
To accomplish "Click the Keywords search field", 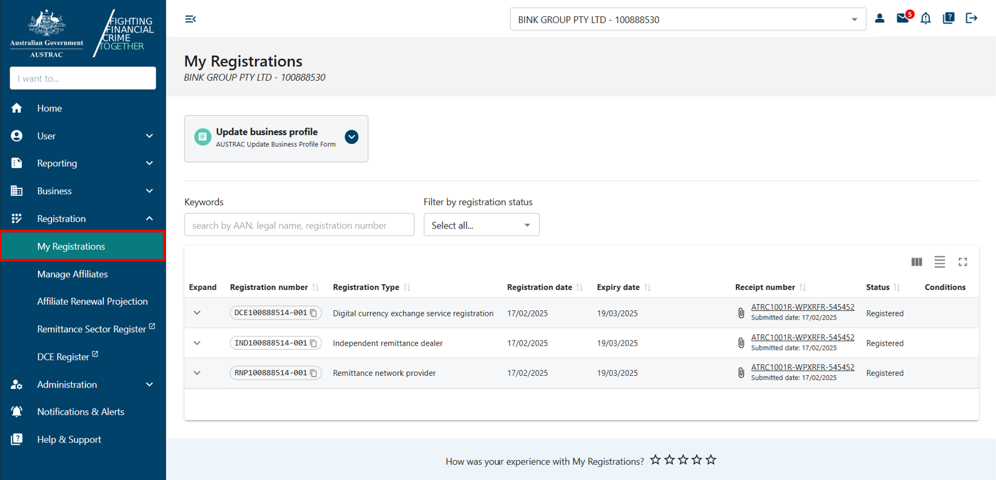I will [299, 225].
